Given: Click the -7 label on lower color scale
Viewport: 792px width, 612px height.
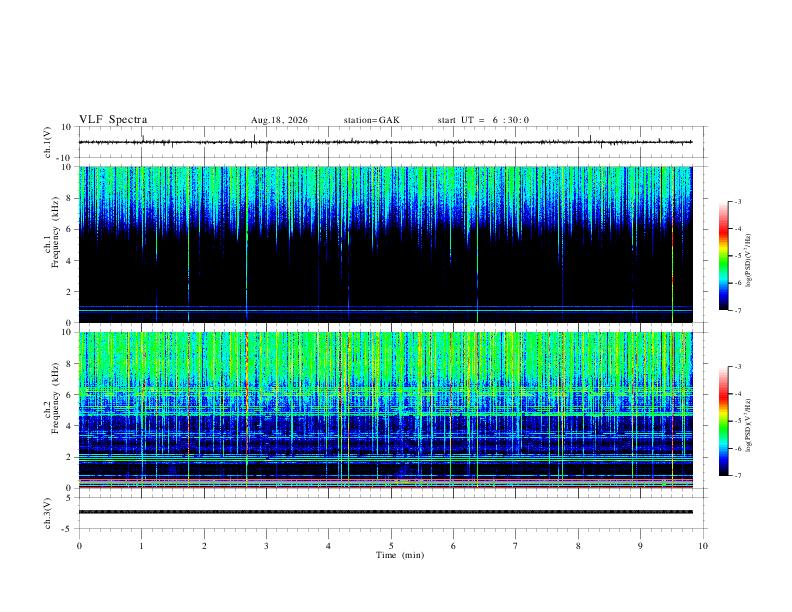Looking at the screenshot, I should [737, 476].
